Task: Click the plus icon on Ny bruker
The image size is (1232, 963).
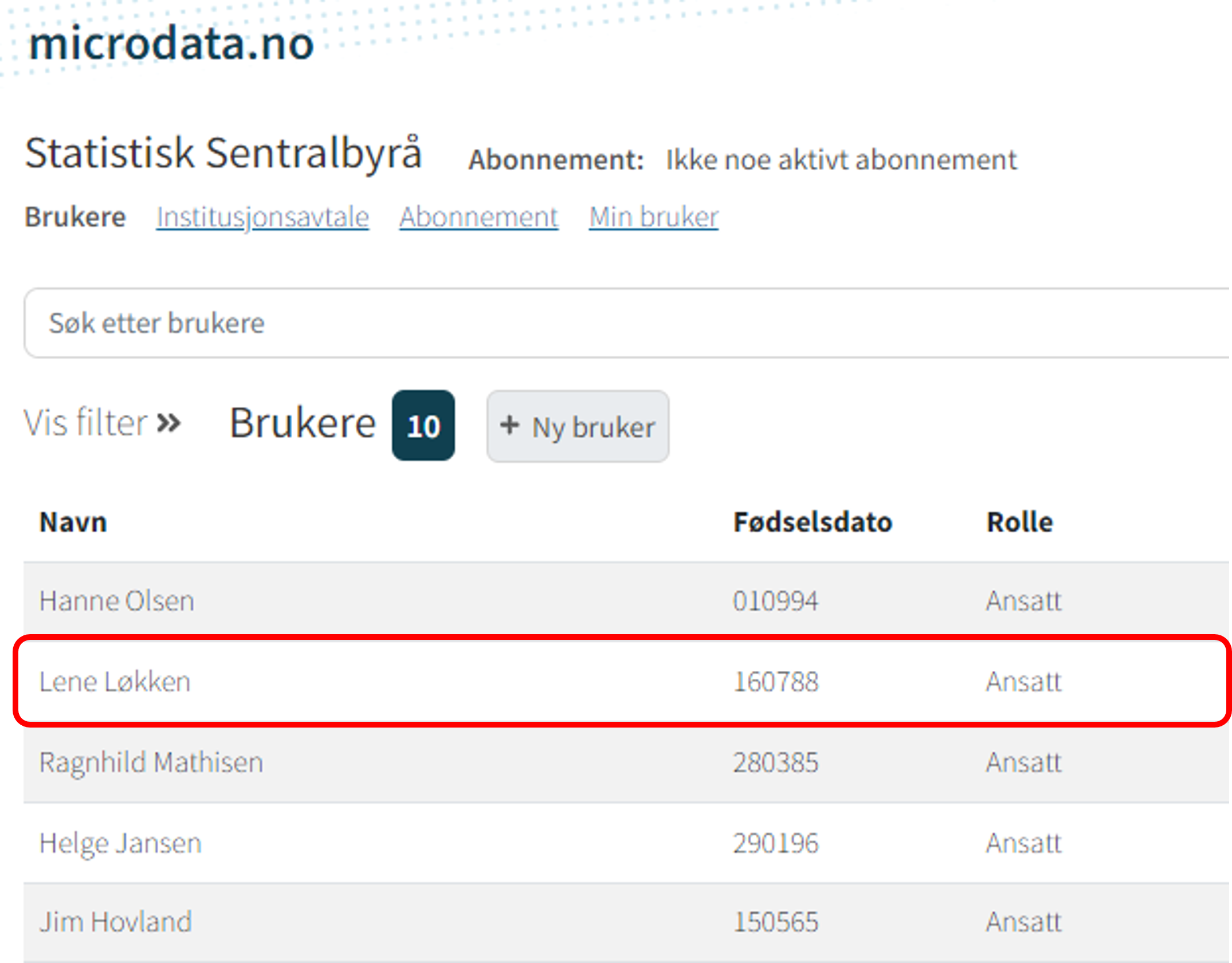Action: coord(509,426)
